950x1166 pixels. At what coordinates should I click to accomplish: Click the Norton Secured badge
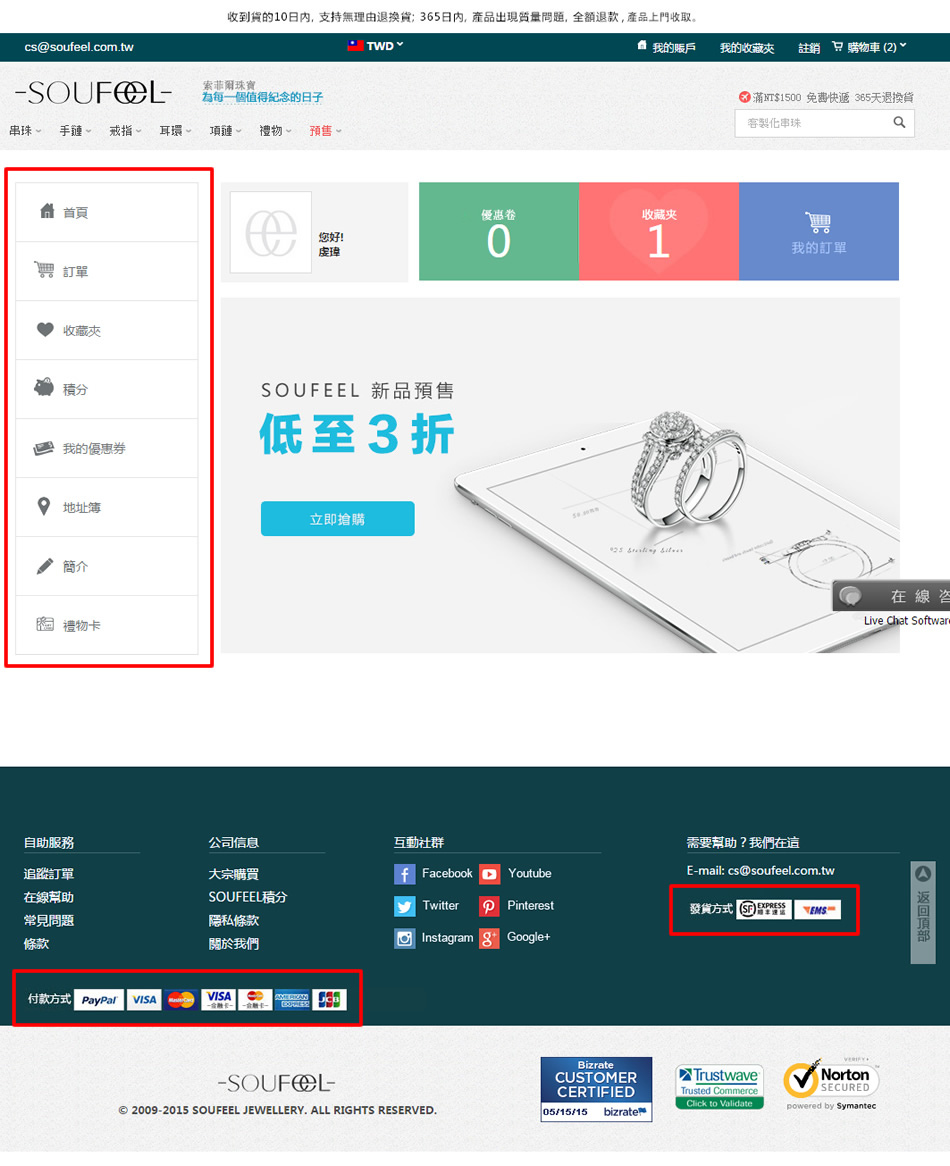pos(831,1083)
